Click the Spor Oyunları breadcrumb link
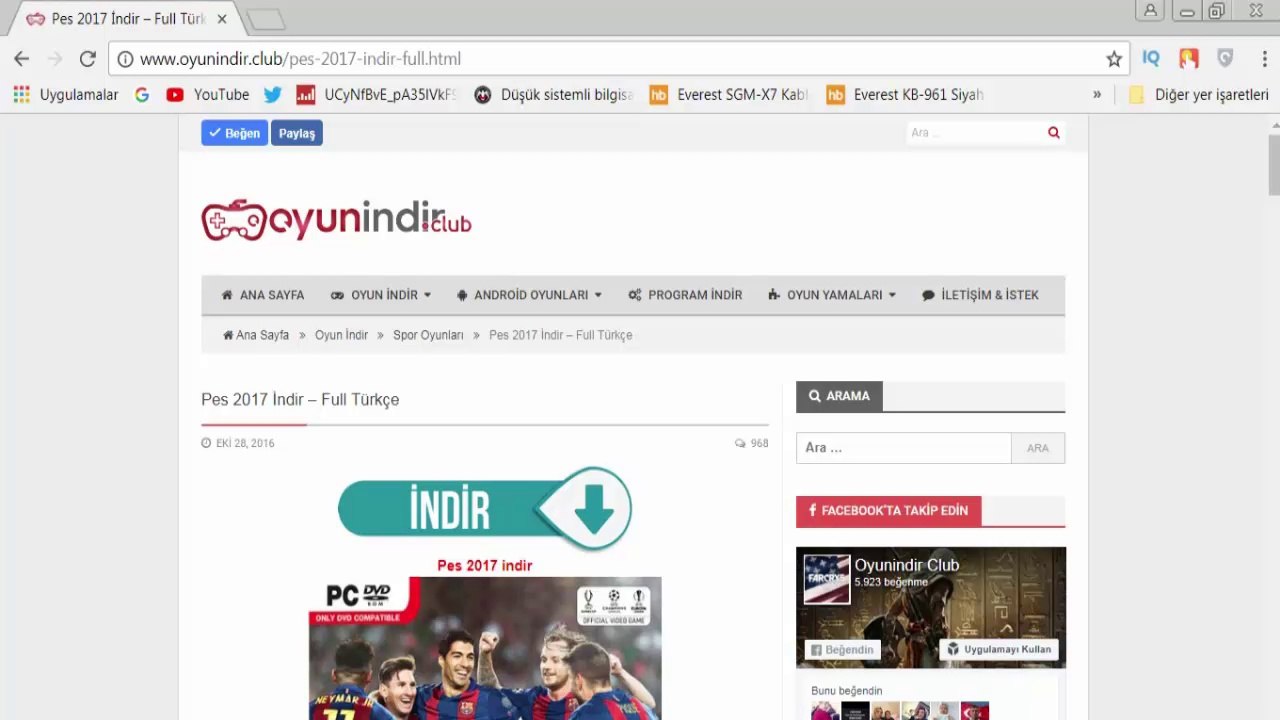Screen dimensions: 1280x720 click(x=428, y=335)
